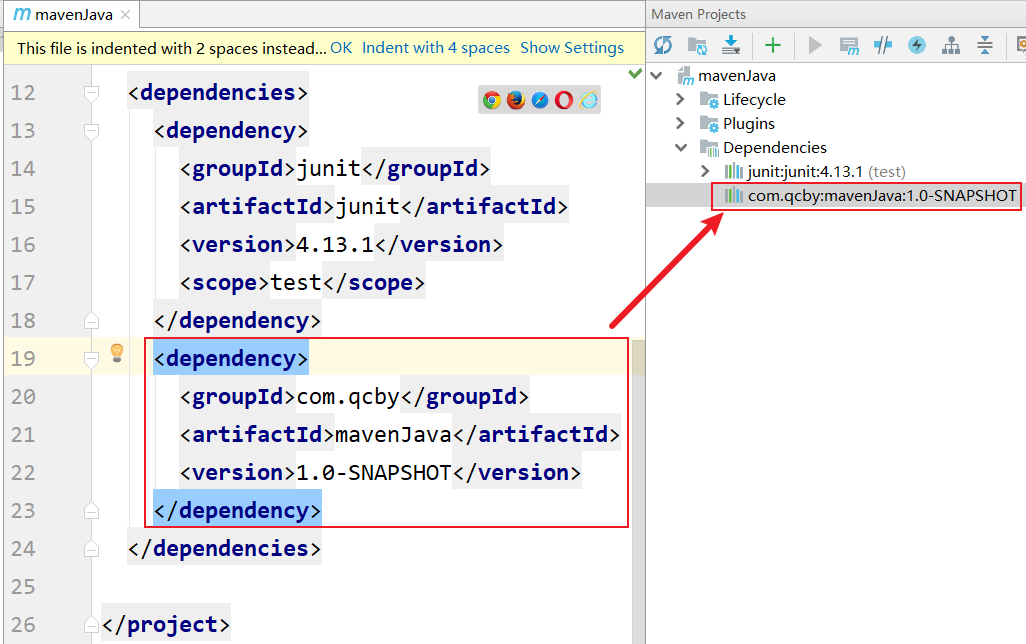Expand the Plugins node
The height and width of the screenshot is (644, 1026).
coord(681,123)
